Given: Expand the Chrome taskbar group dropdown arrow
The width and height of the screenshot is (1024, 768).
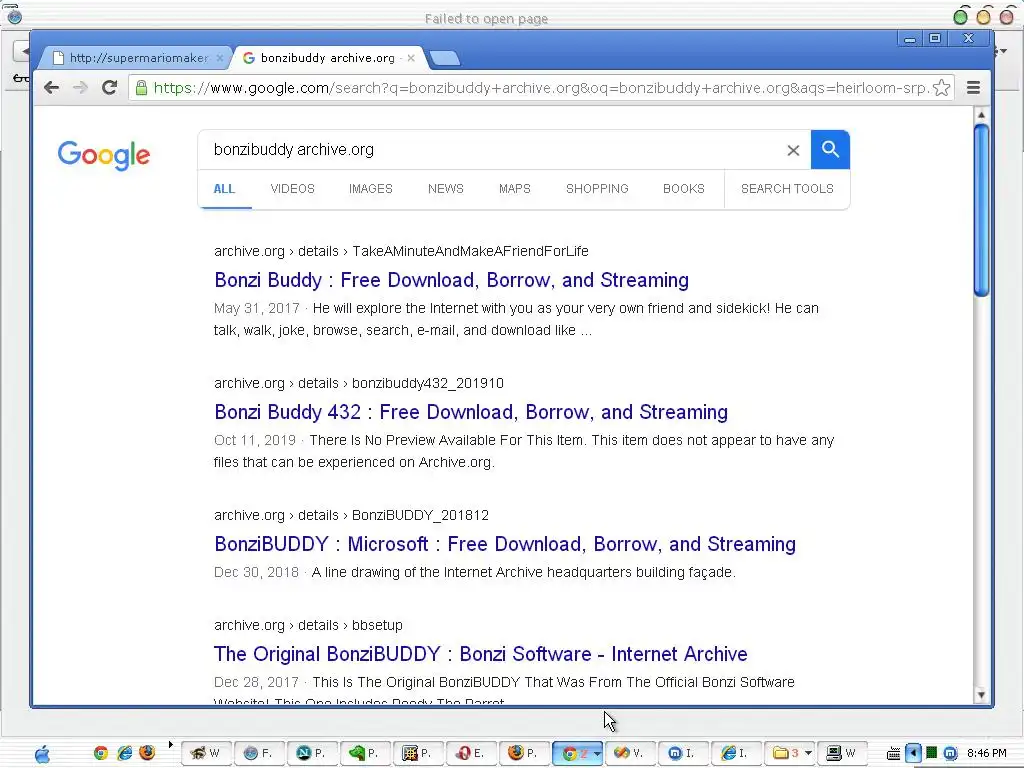Looking at the screenshot, I should [597, 753].
